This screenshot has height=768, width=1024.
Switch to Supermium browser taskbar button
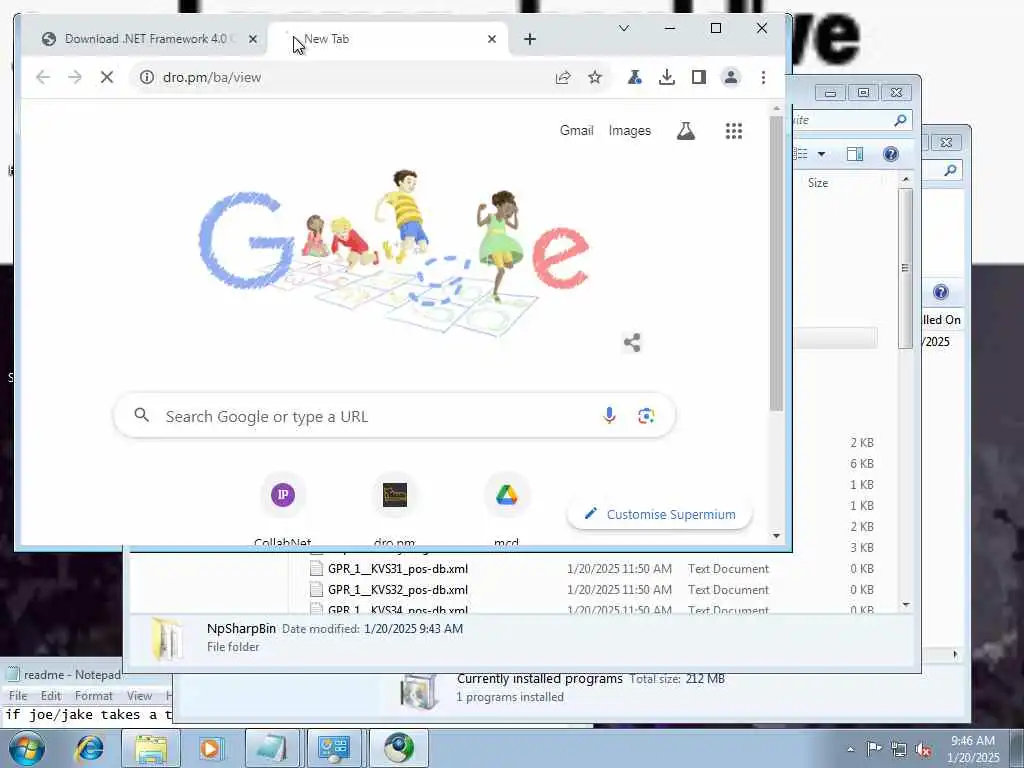[399, 748]
